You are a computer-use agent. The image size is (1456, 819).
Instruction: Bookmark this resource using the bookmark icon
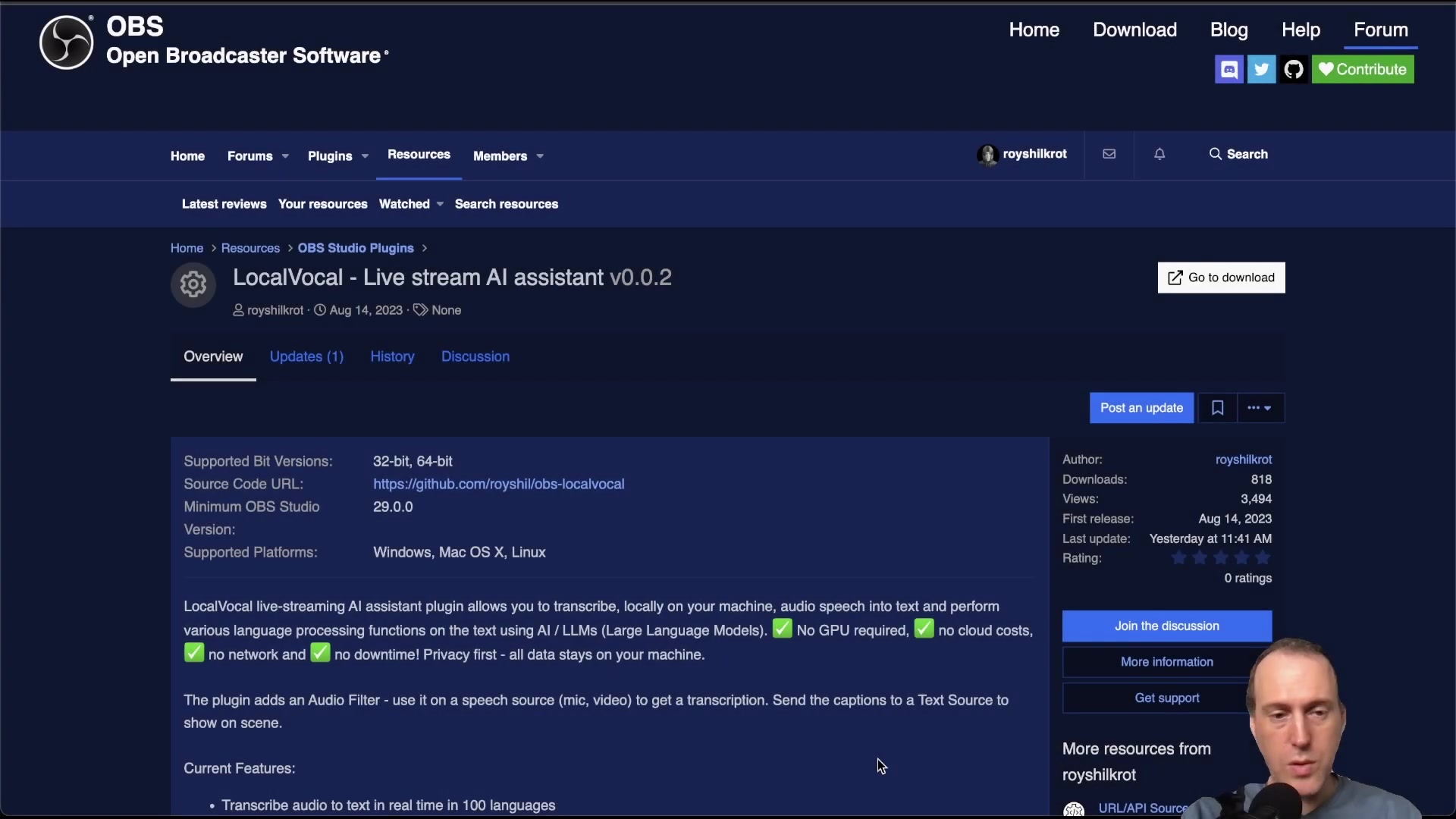pos(1218,408)
